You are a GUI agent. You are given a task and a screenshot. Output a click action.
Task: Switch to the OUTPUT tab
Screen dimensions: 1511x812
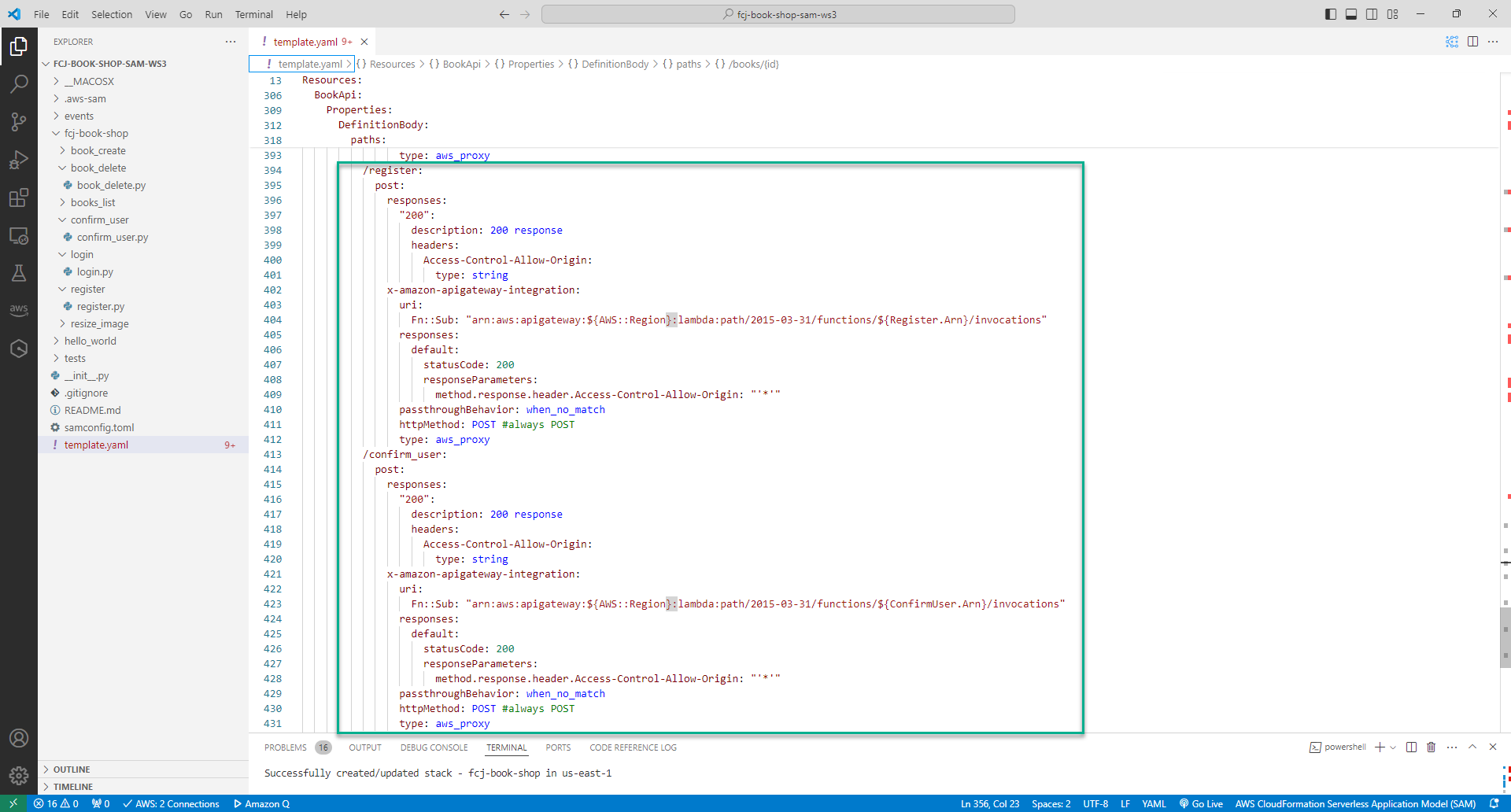point(365,747)
